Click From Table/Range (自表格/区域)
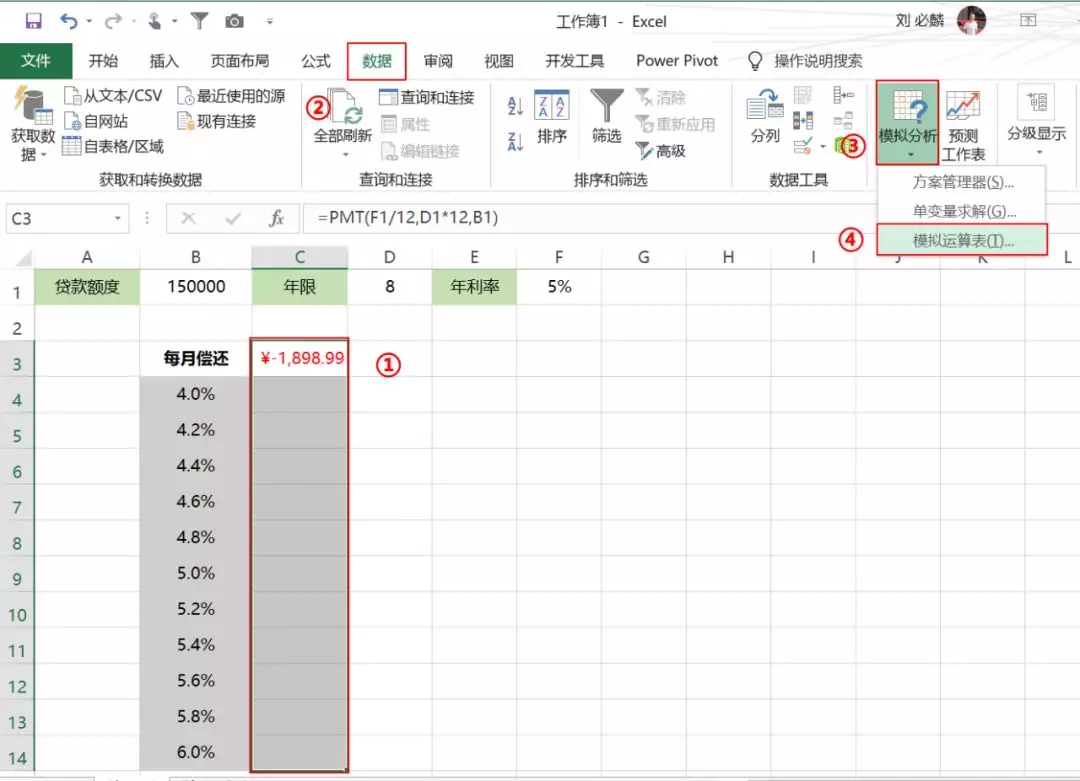1080x781 pixels. (x=113, y=146)
